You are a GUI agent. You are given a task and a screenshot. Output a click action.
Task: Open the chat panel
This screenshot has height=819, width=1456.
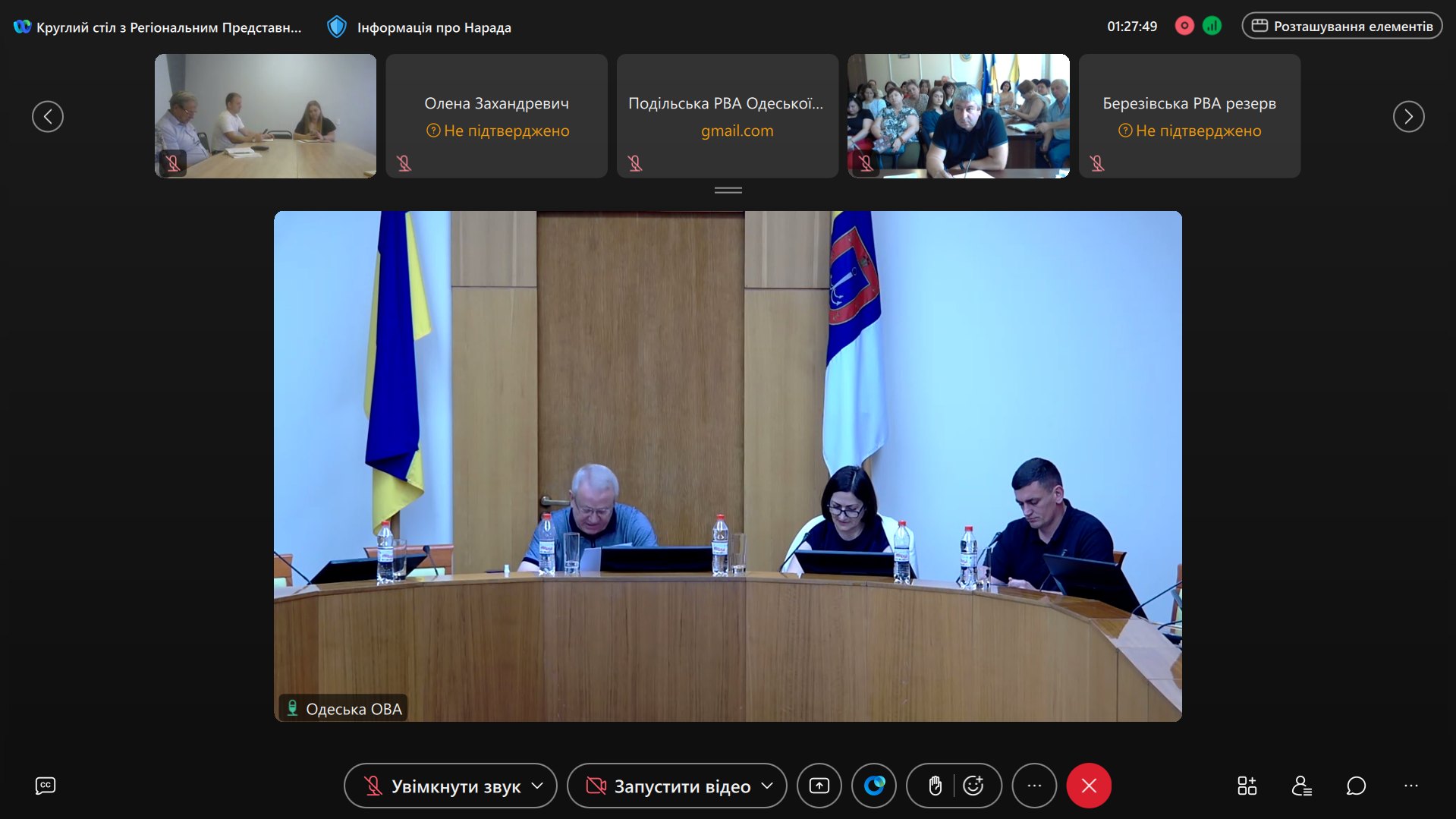point(1356,786)
